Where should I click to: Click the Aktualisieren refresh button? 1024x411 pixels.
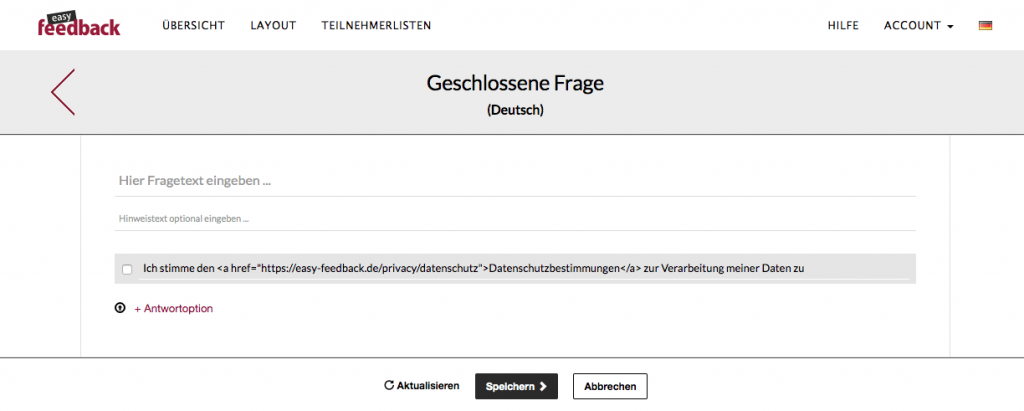click(x=422, y=386)
